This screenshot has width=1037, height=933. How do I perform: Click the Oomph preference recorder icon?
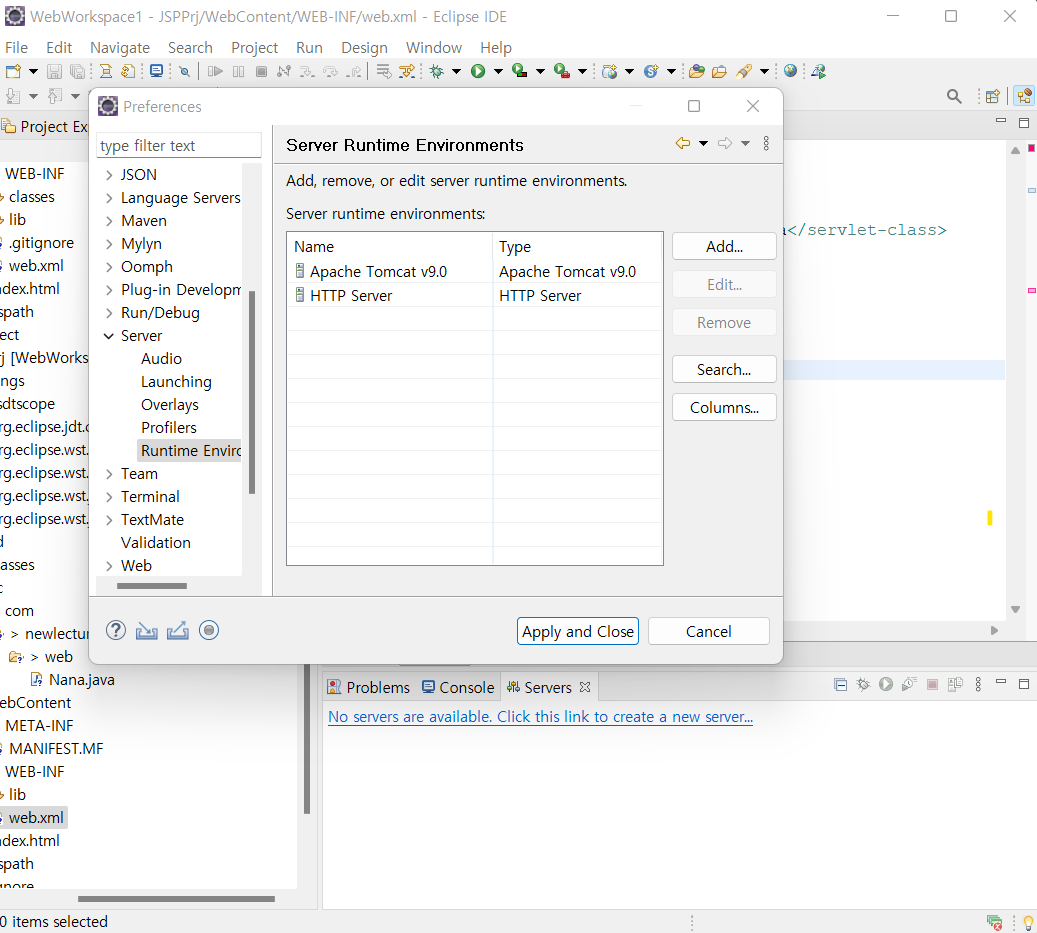tap(209, 631)
